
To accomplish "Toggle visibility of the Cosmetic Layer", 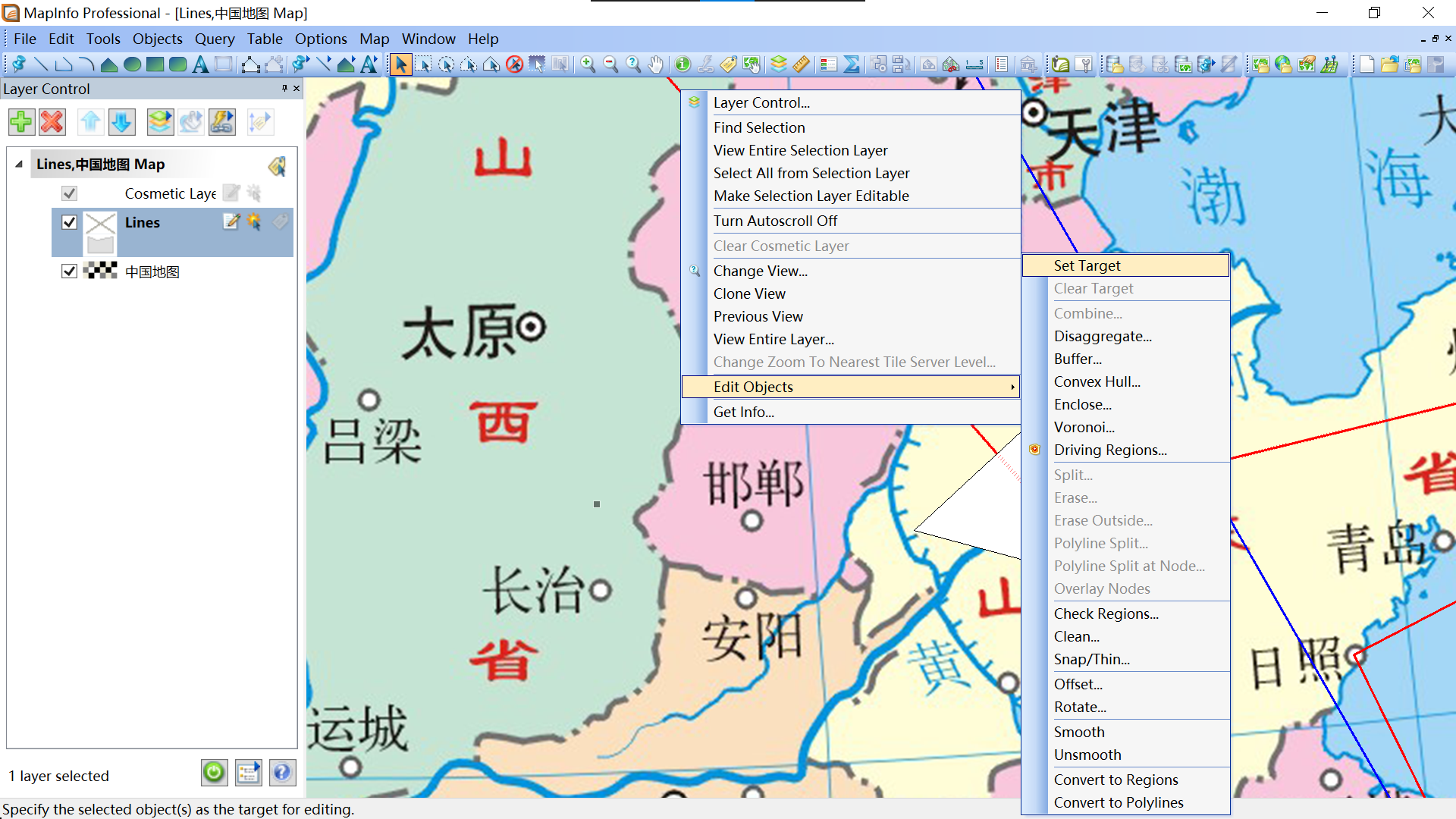I will click(69, 193).
